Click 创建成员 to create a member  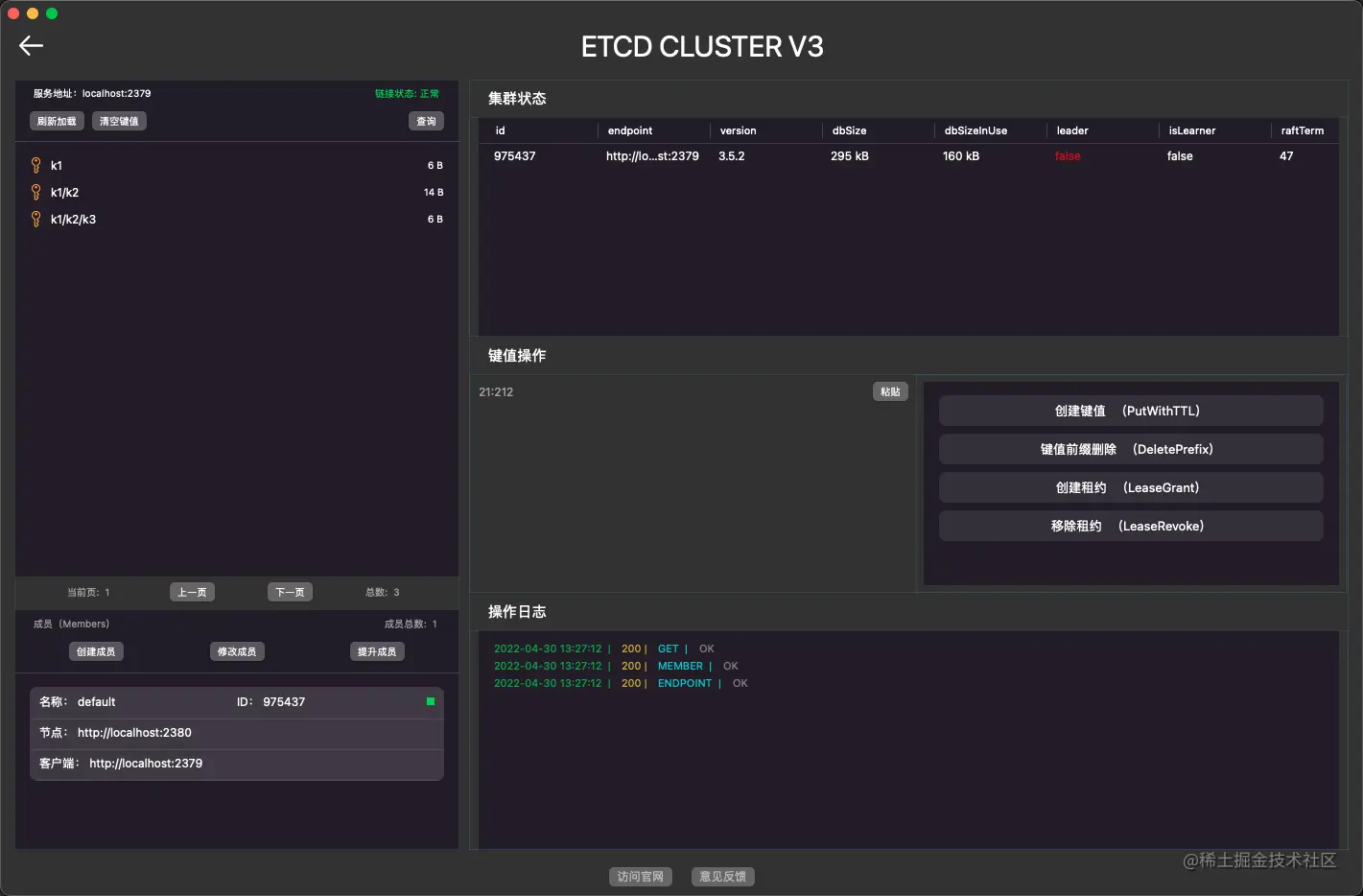tap(95, 651)
